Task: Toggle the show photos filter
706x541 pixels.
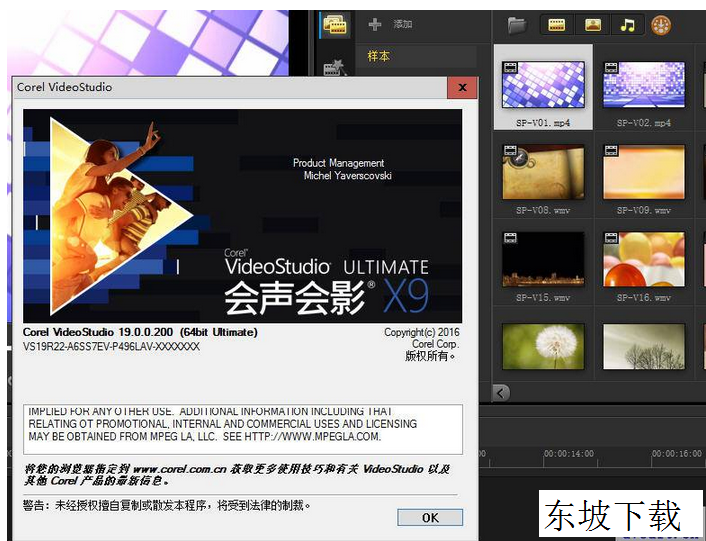Action: pos(593,25)
